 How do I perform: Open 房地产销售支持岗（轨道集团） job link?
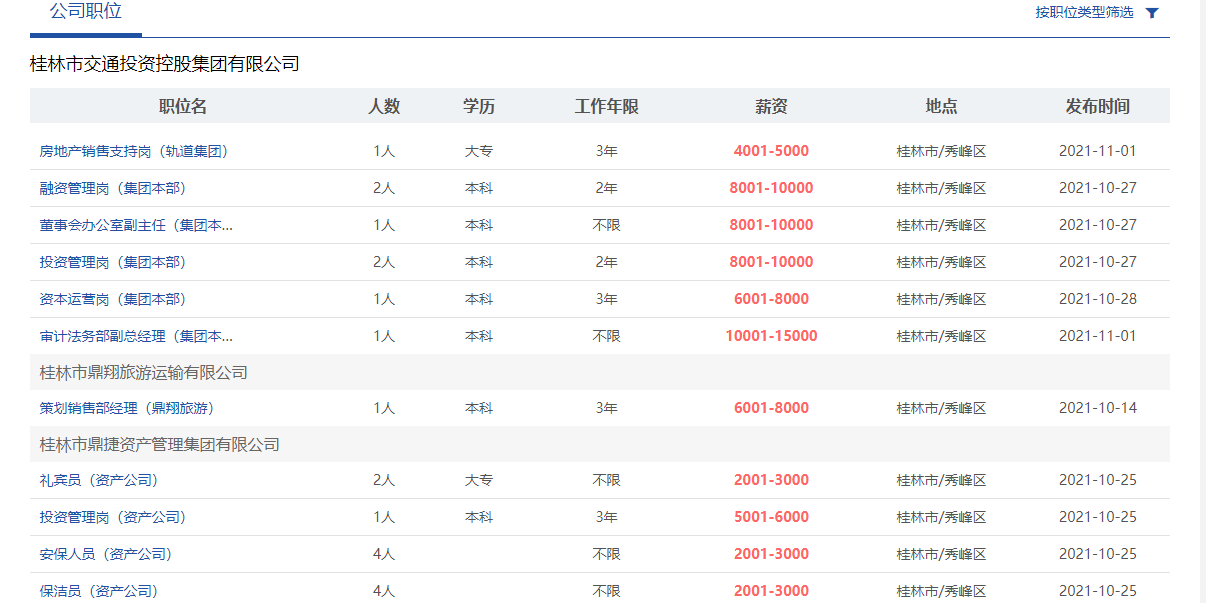(134, 151)
